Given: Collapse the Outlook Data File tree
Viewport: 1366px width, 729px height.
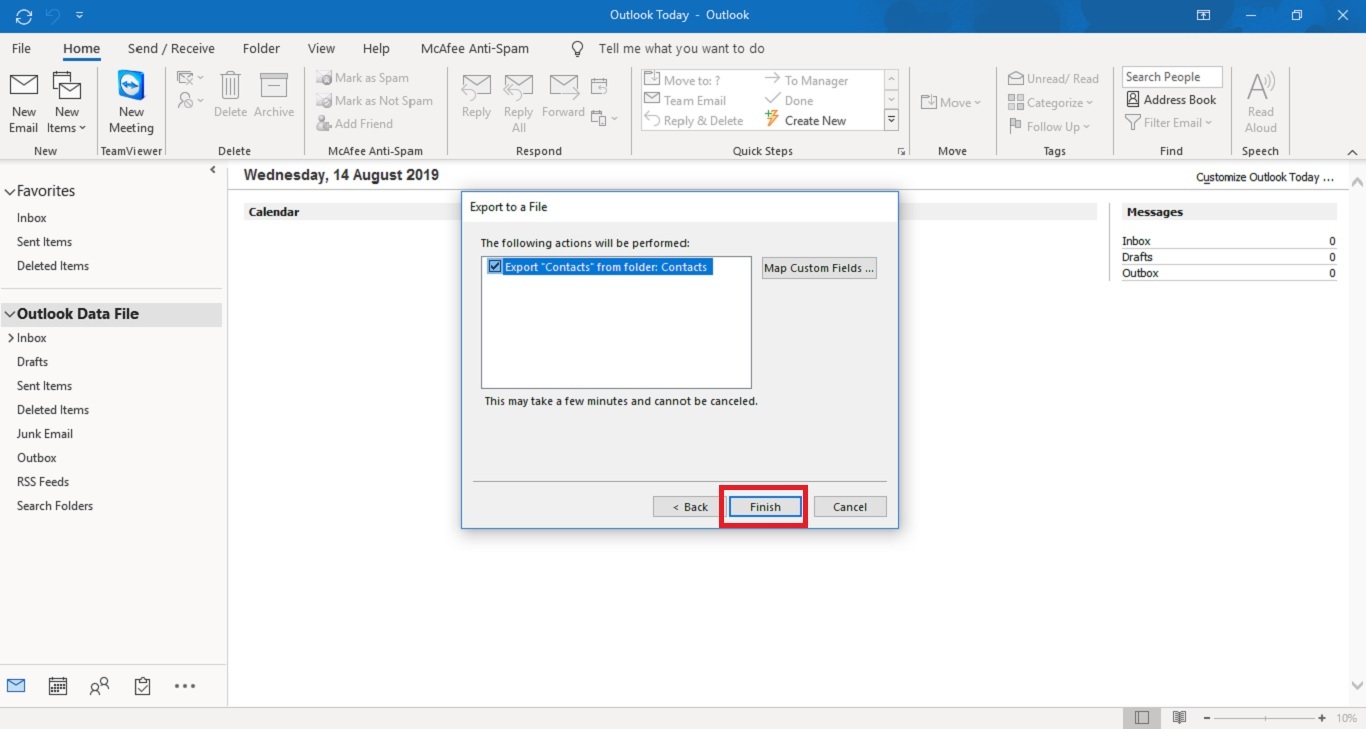Looking at the screenshot, I should tap(9, 314).
